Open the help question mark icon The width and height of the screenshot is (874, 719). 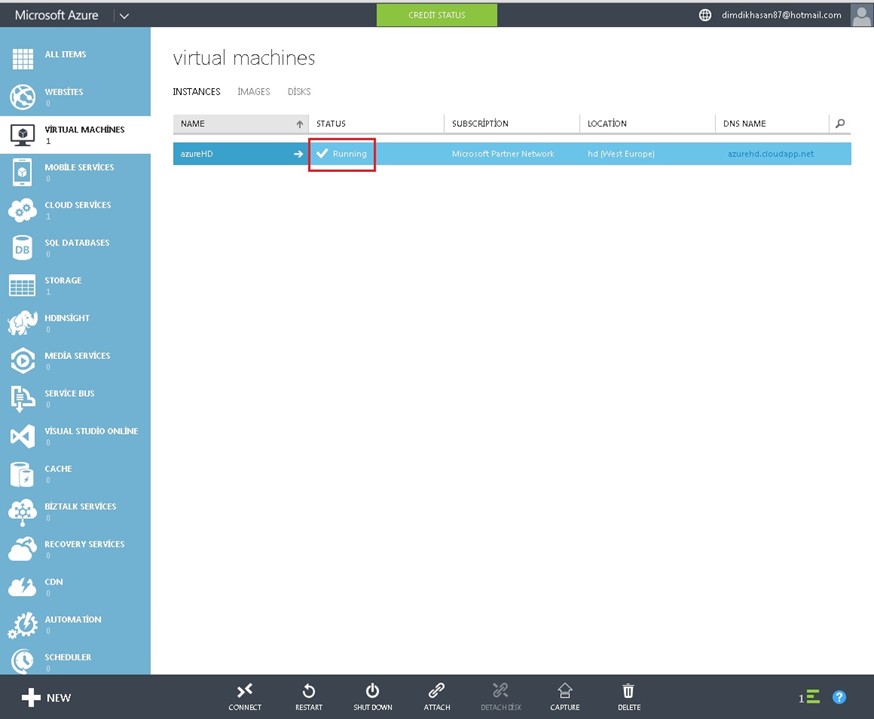(839, 697)
